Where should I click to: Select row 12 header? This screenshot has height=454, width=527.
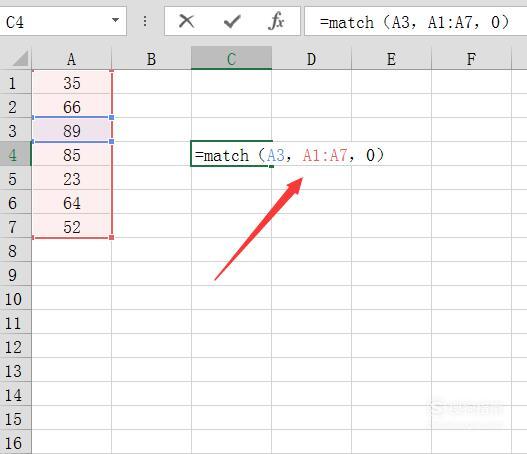coord(15,346)
